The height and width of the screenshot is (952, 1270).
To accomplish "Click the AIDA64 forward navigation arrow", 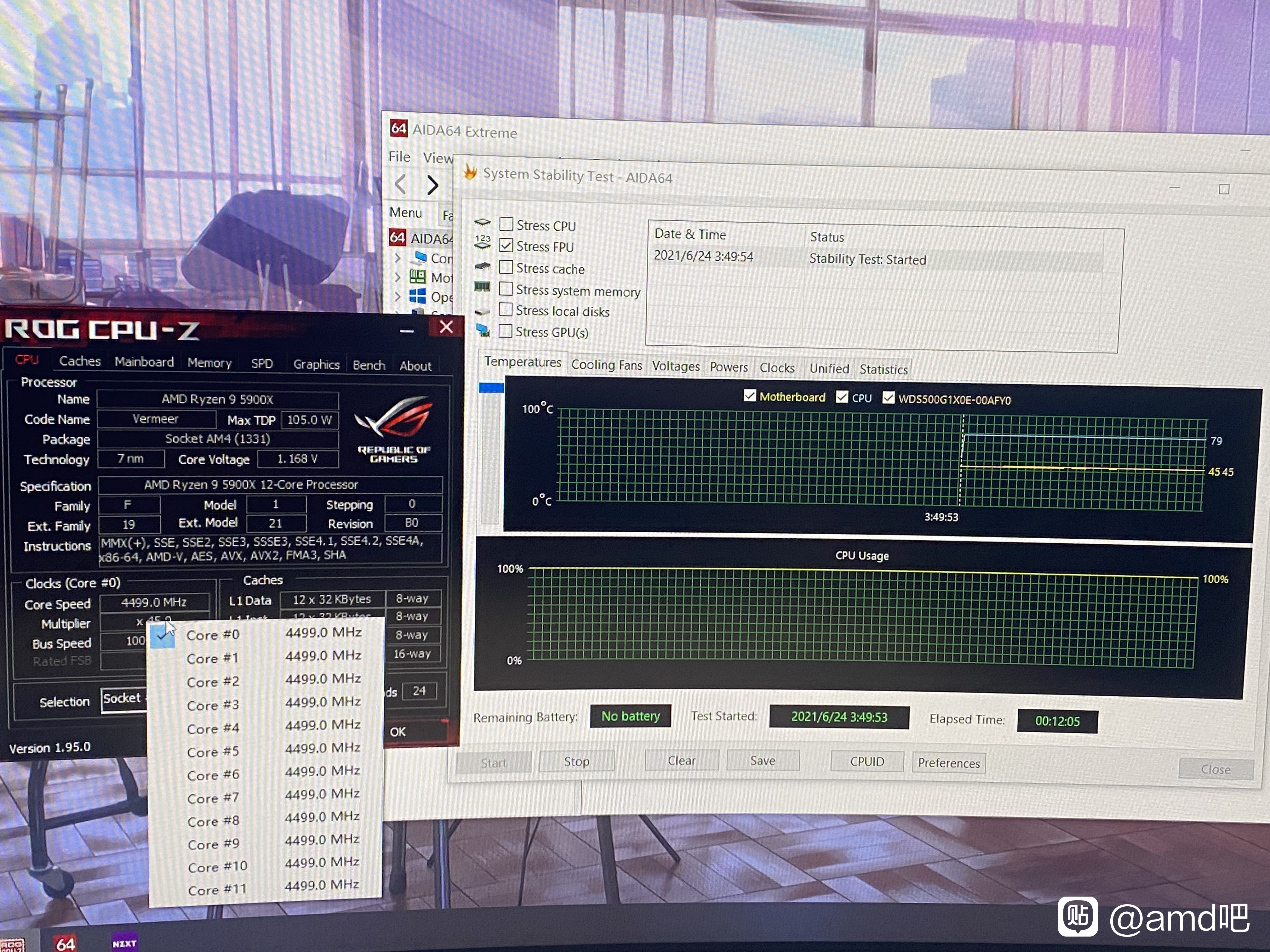I will coord(433,185).
